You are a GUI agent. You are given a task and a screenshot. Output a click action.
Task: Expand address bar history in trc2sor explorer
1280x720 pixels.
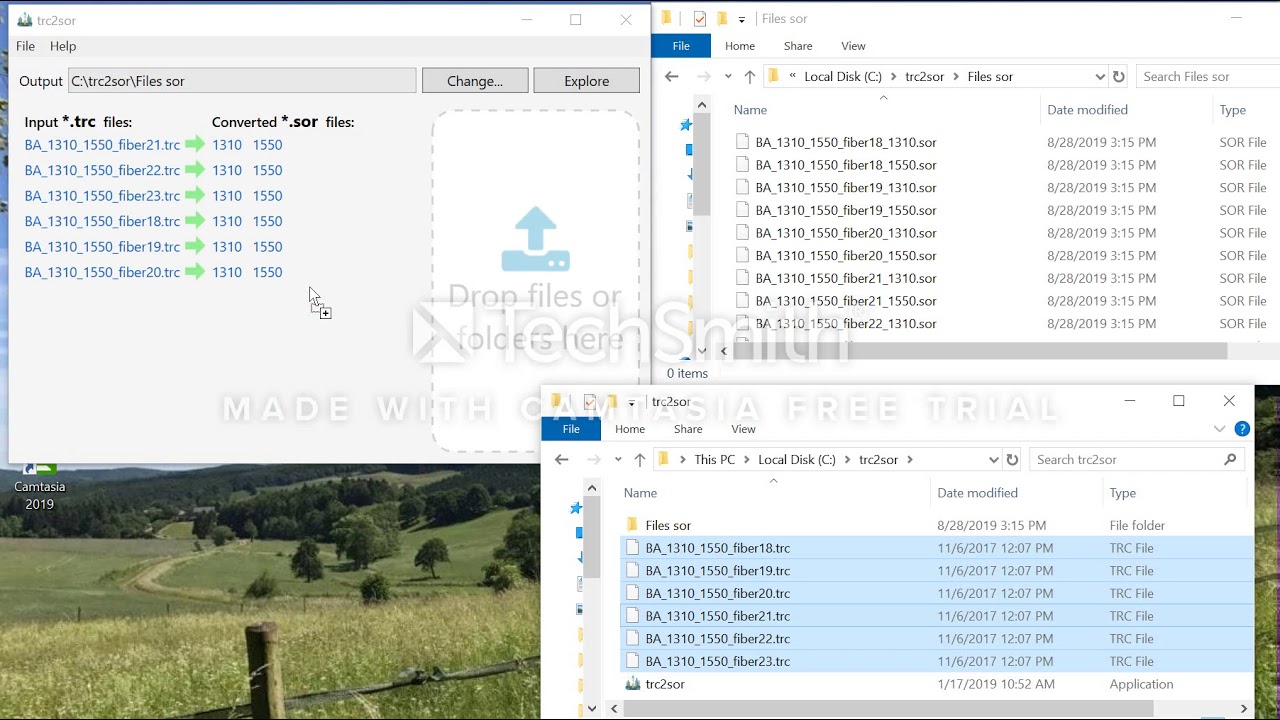point(993,460)
